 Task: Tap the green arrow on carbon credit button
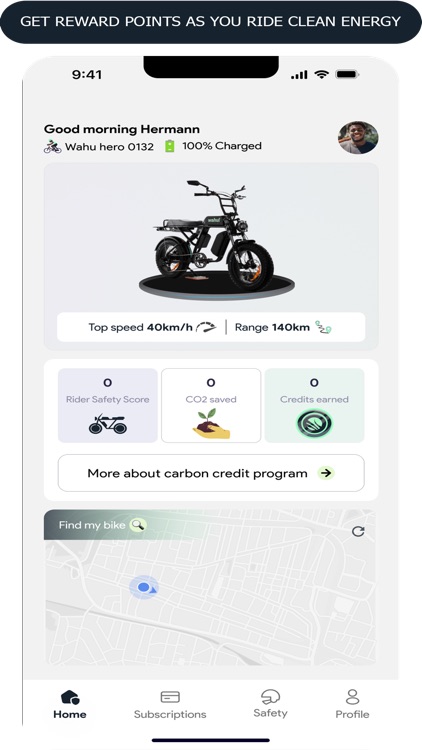point(326,473)
